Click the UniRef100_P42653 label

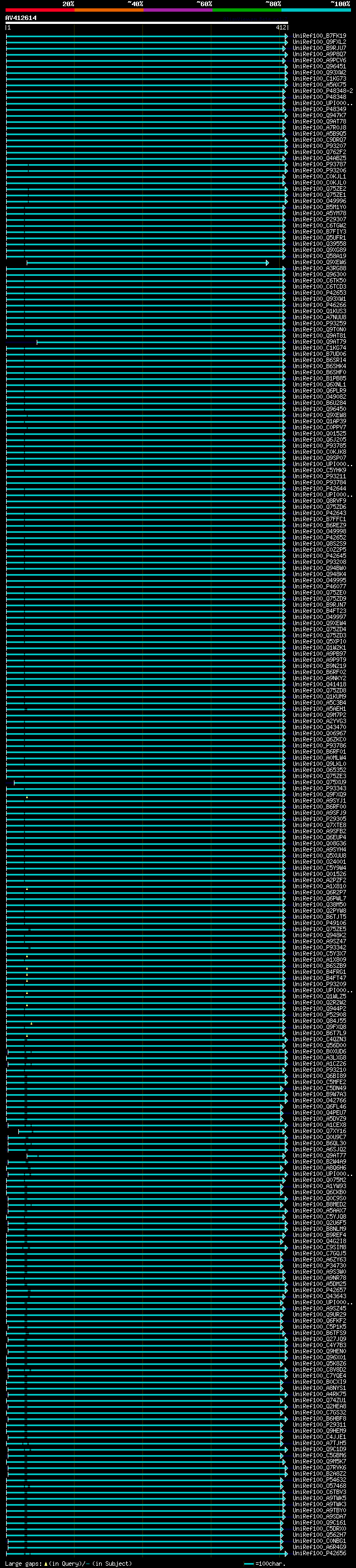click(319, 293)
